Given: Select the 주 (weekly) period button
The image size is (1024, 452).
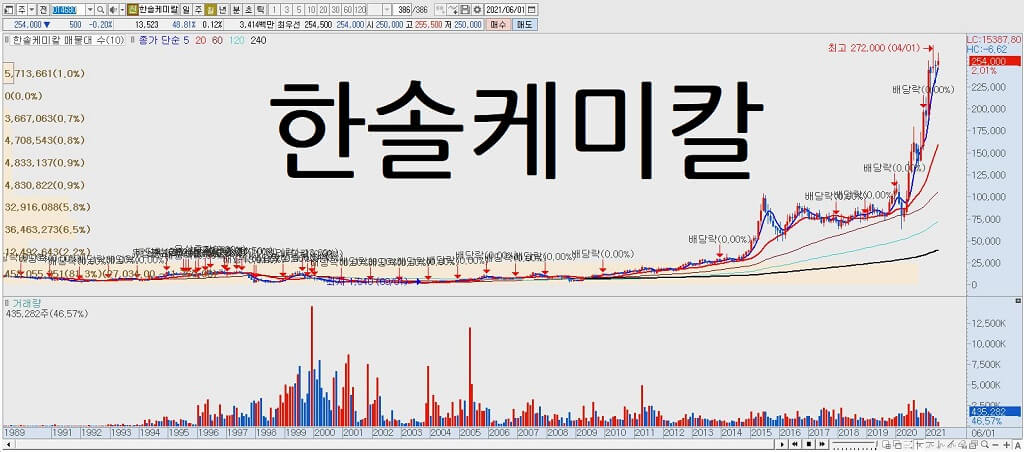Looking at the screenshot, I should click(198, 10).
